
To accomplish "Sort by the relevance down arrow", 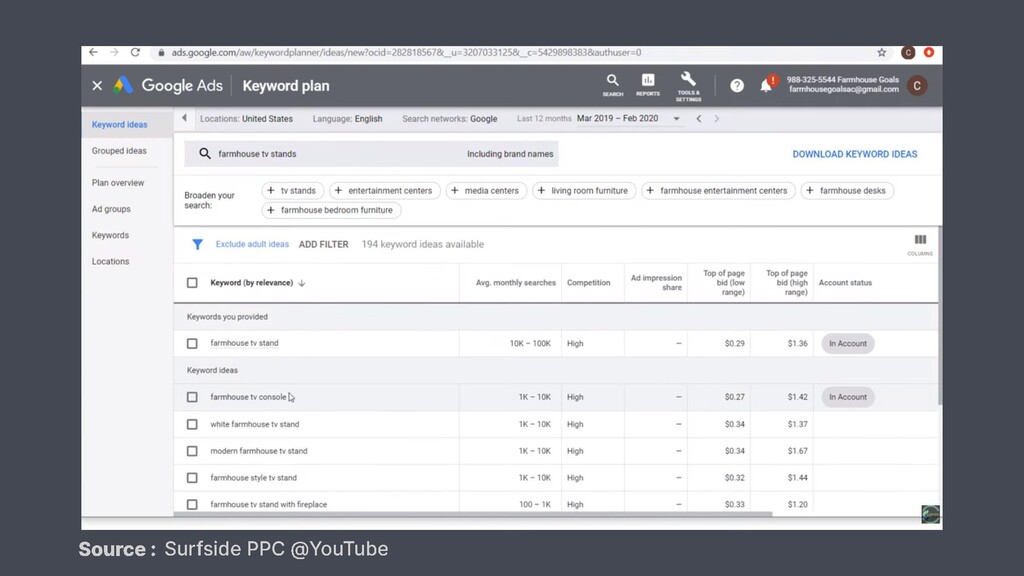I will 302,283.
